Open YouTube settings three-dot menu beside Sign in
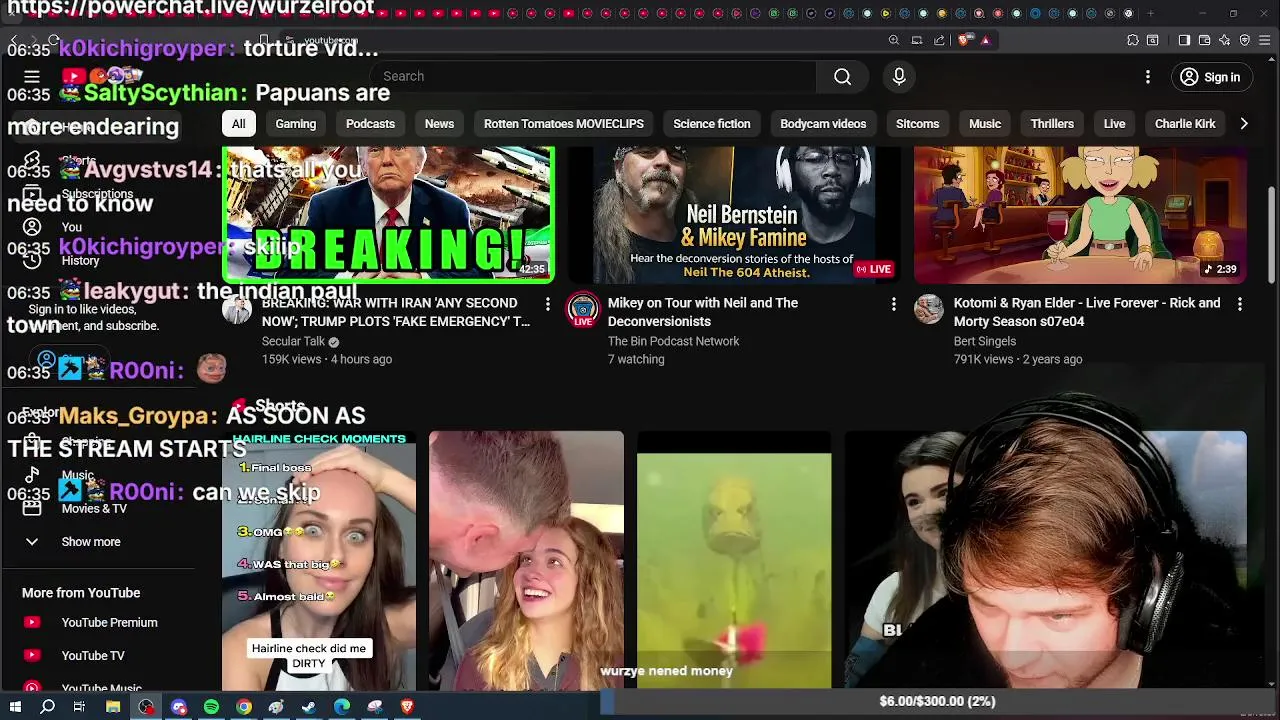The width and height of the screenshot is (1280, 720). (1148, 77)
